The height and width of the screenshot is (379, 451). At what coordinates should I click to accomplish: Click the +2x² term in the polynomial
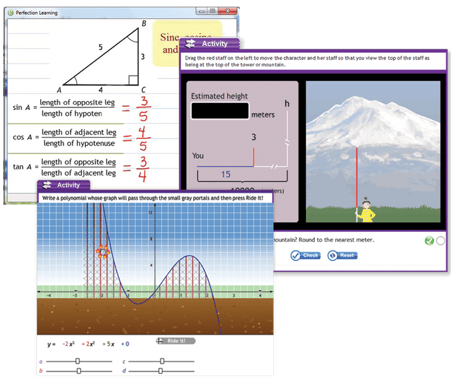point(88,344)
